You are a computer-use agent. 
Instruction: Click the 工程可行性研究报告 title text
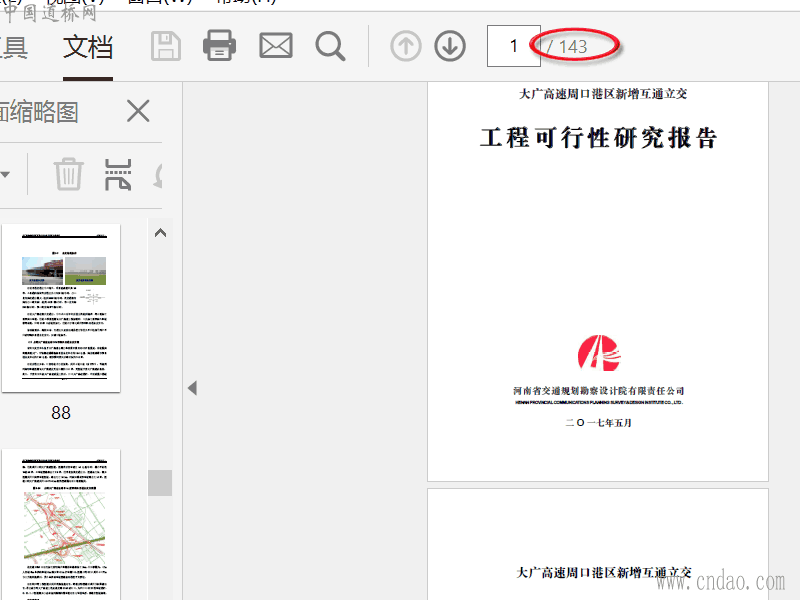click(x=598, y=138)
